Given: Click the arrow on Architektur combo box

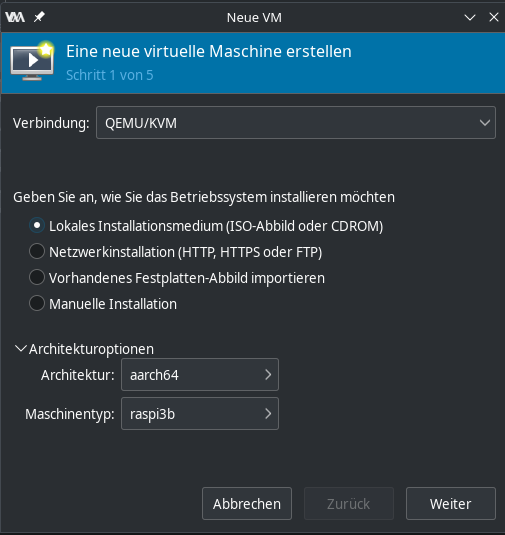Looking at the screenshot, I should (268, 375).
